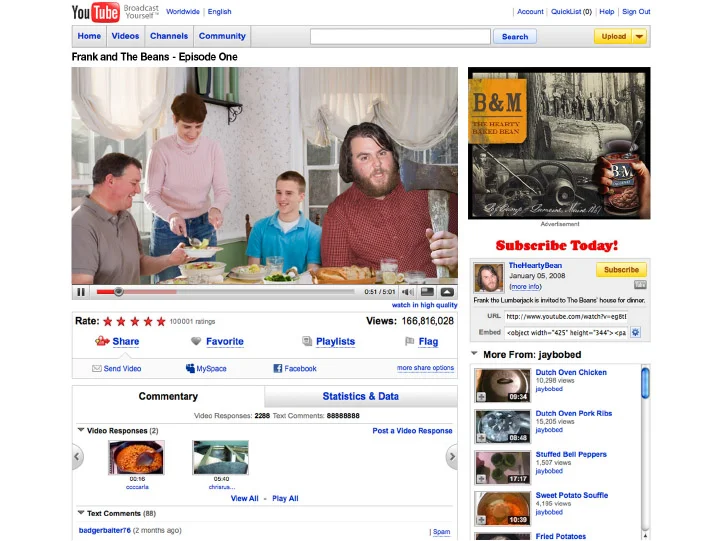The width and height of the screenshot is (721, 541).
Task: Subscribe to TheHeartyBean channel
Action: pos(621,270)
